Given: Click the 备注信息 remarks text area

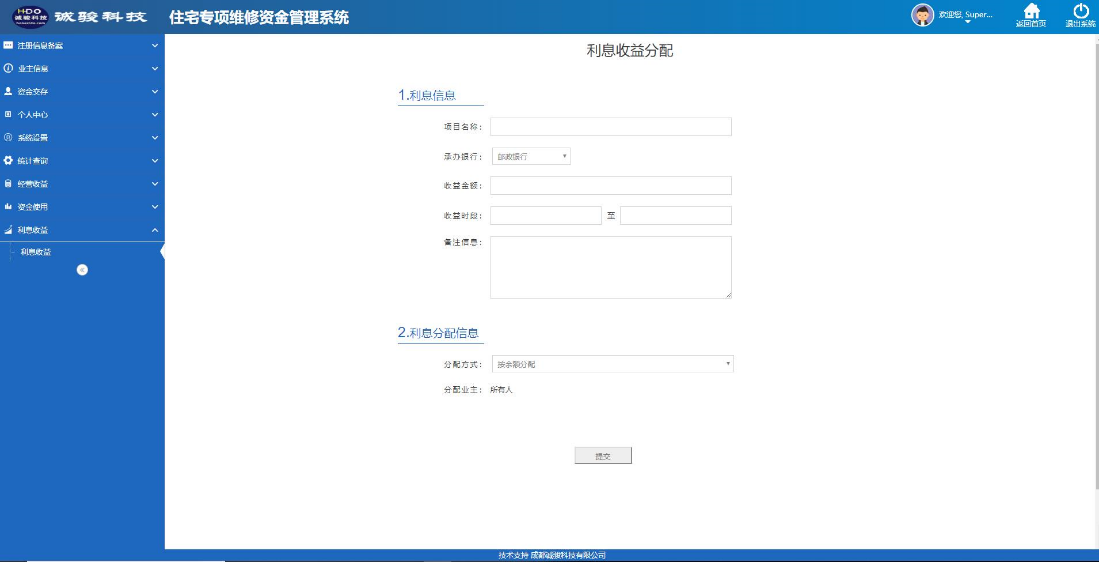Looking at the screenshot, I should tap(610, 267).
